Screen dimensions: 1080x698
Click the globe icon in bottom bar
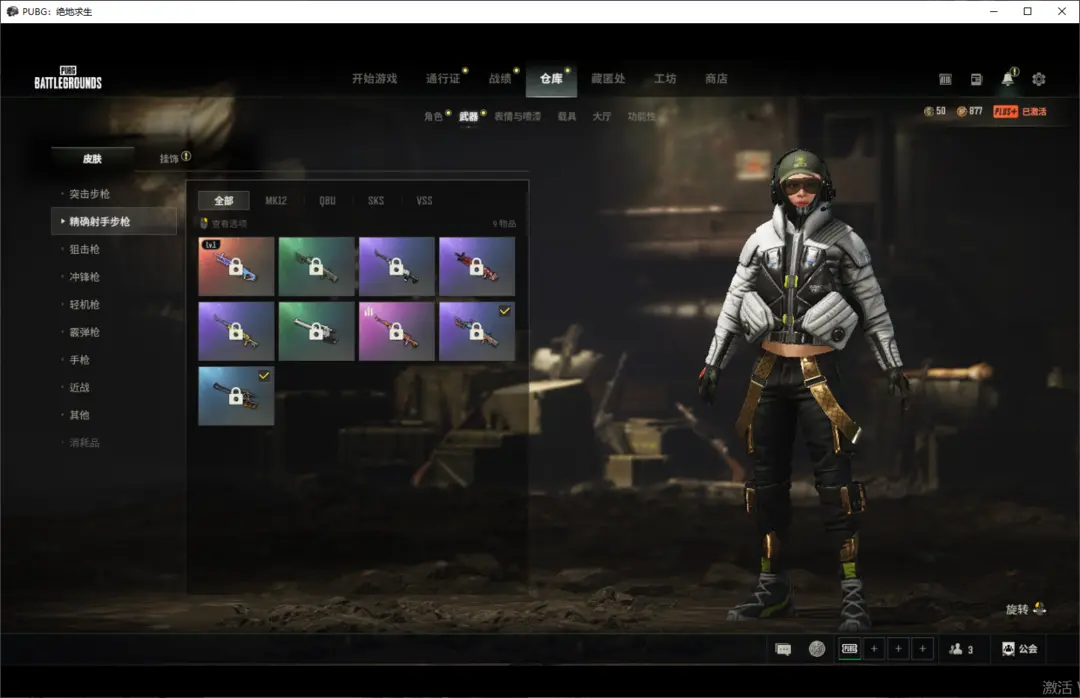pos(817,649)
